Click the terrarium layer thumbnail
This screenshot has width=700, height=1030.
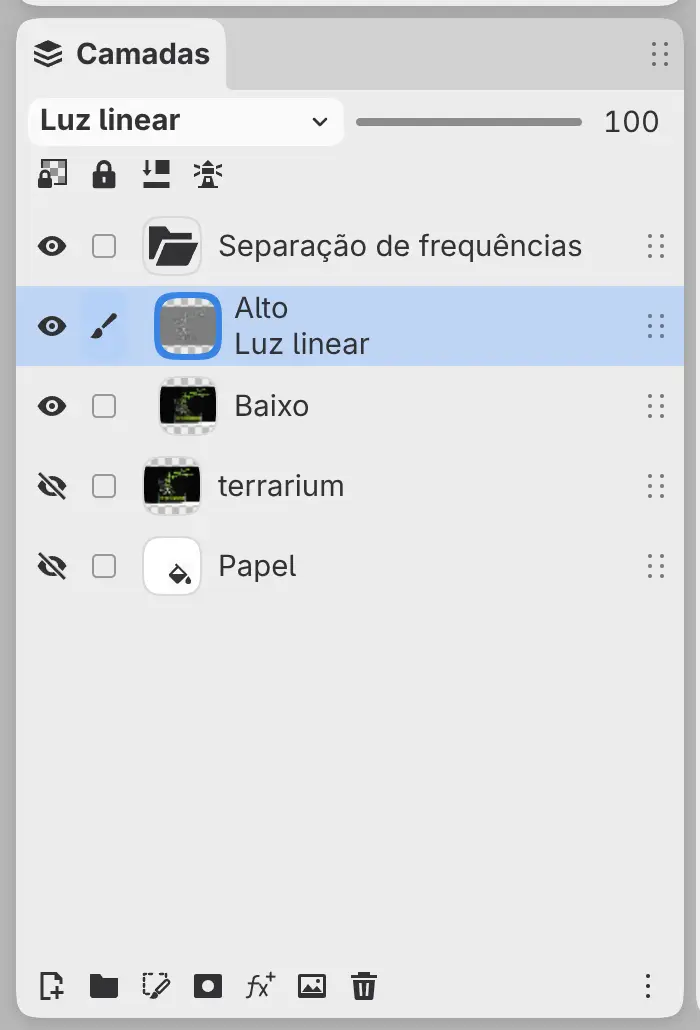point(172,486)
